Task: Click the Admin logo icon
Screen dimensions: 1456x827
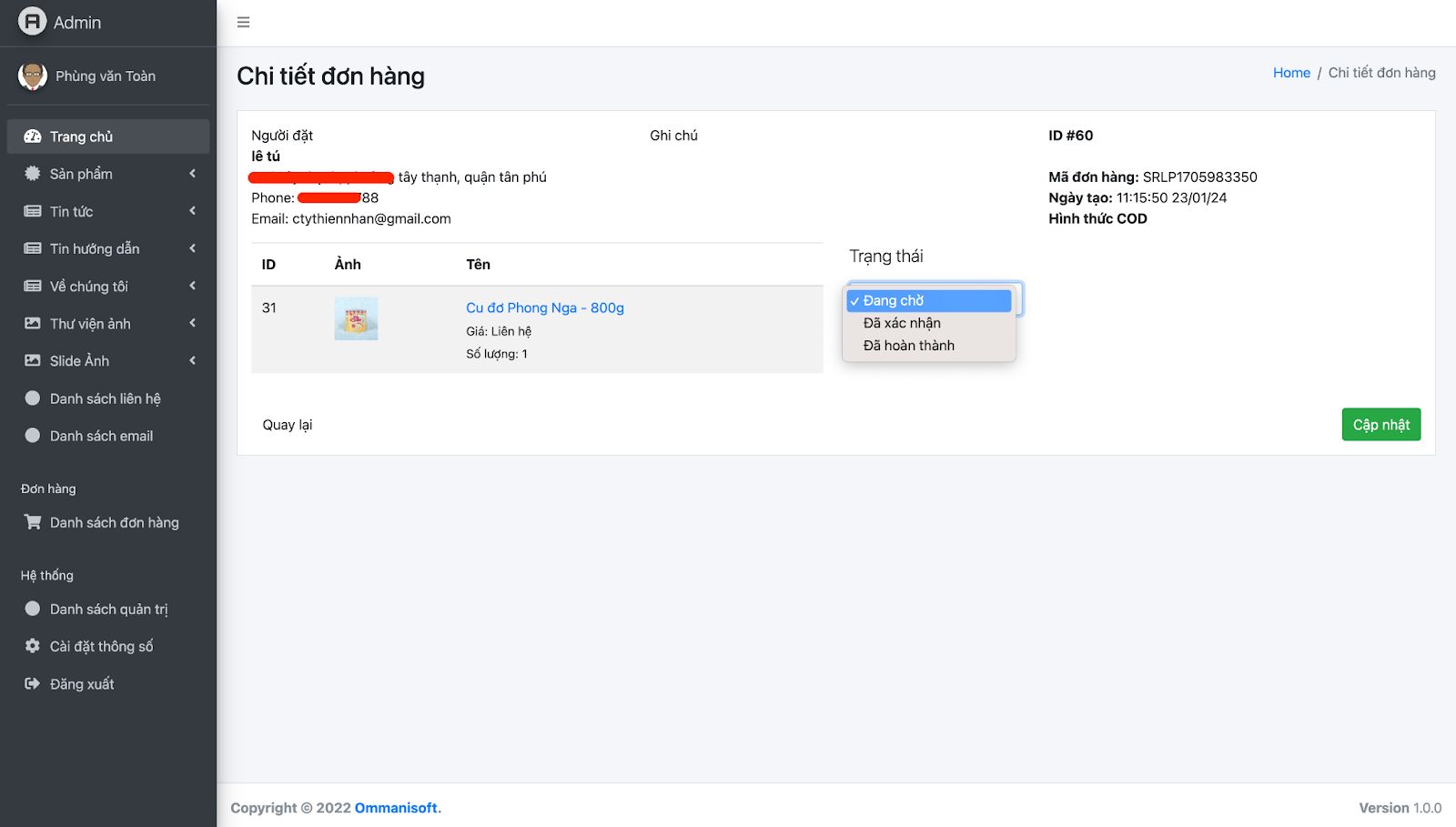Action: point(32,22)
